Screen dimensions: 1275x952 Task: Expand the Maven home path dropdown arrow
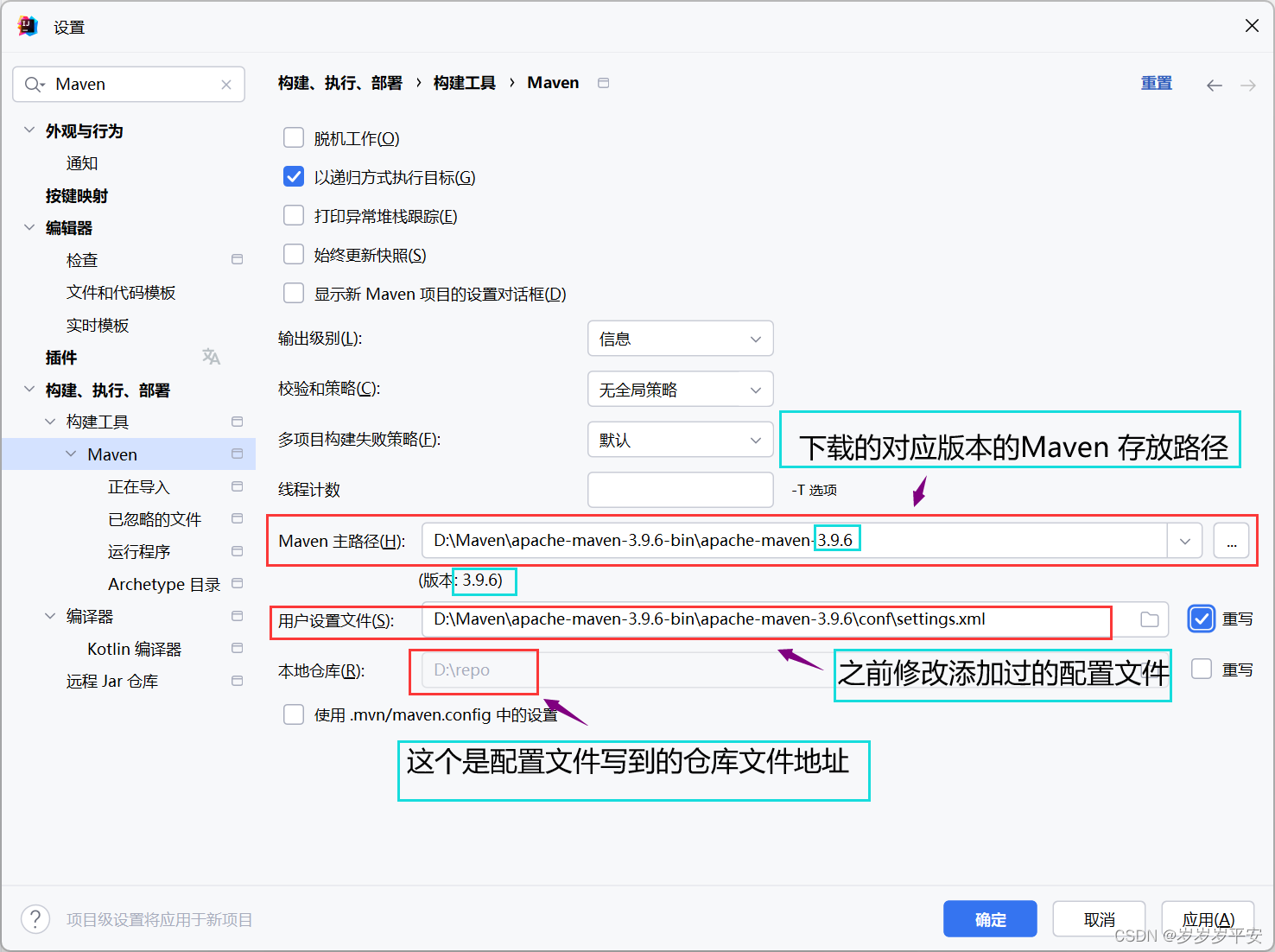1185,541
